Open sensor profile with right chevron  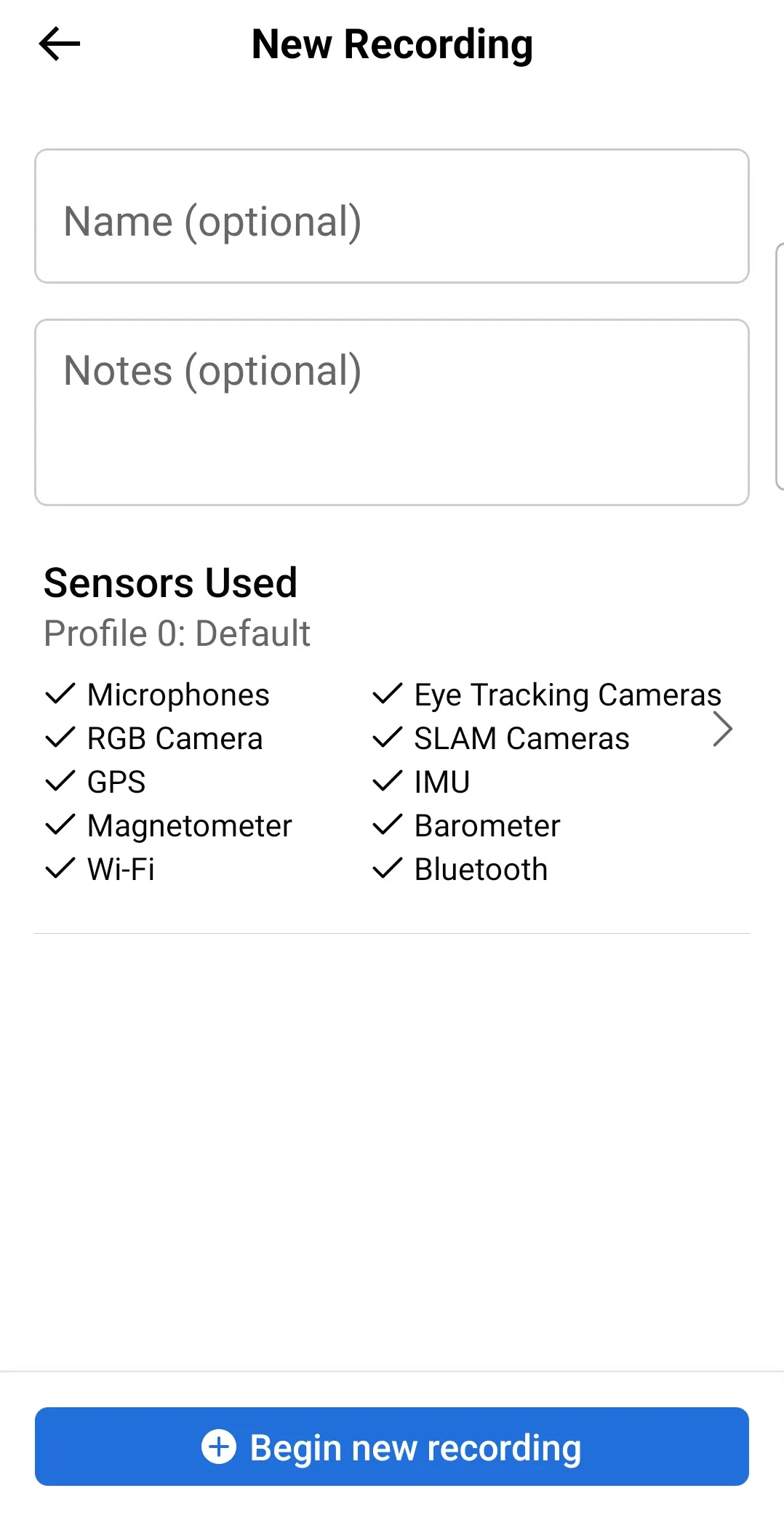point(722,729)
